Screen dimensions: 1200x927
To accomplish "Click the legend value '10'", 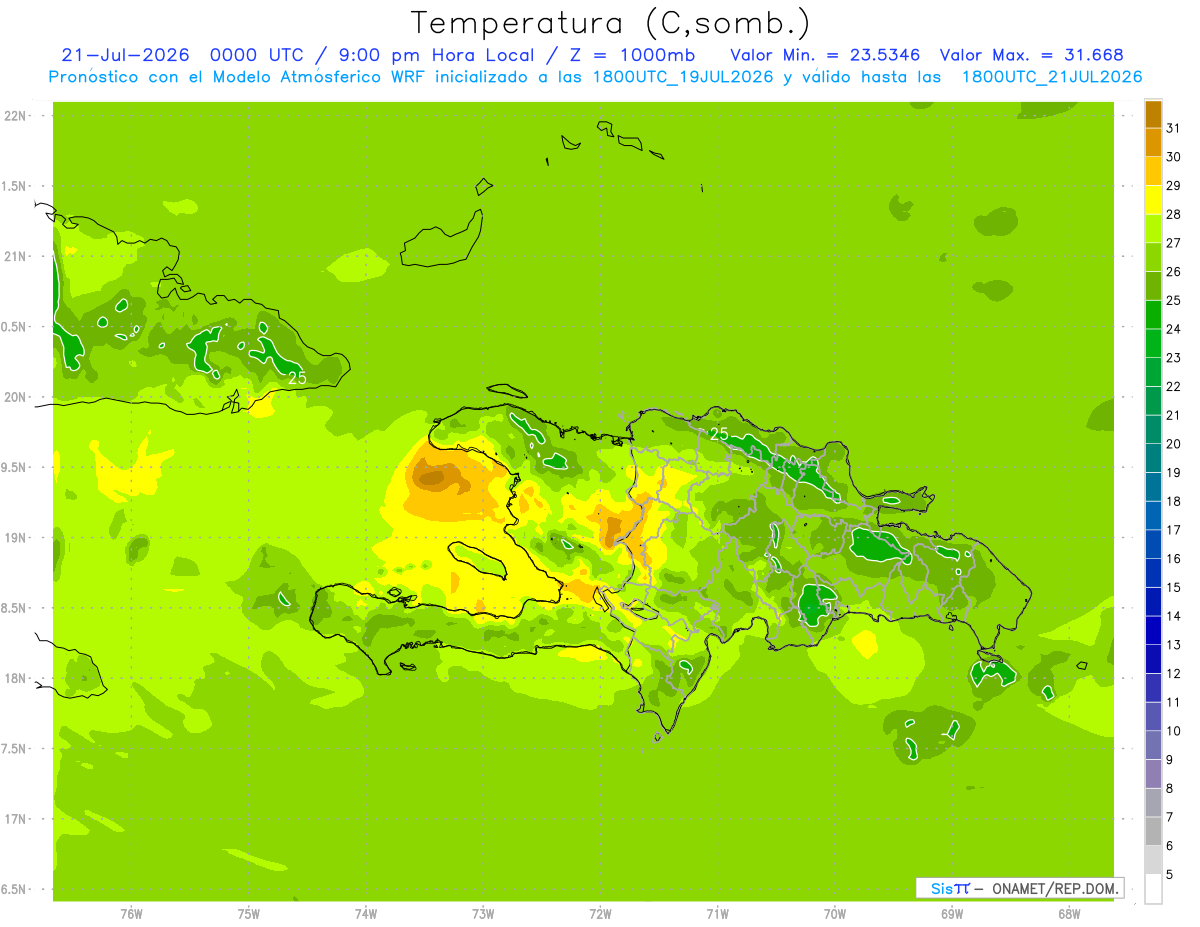I will tap(1173, 731).
